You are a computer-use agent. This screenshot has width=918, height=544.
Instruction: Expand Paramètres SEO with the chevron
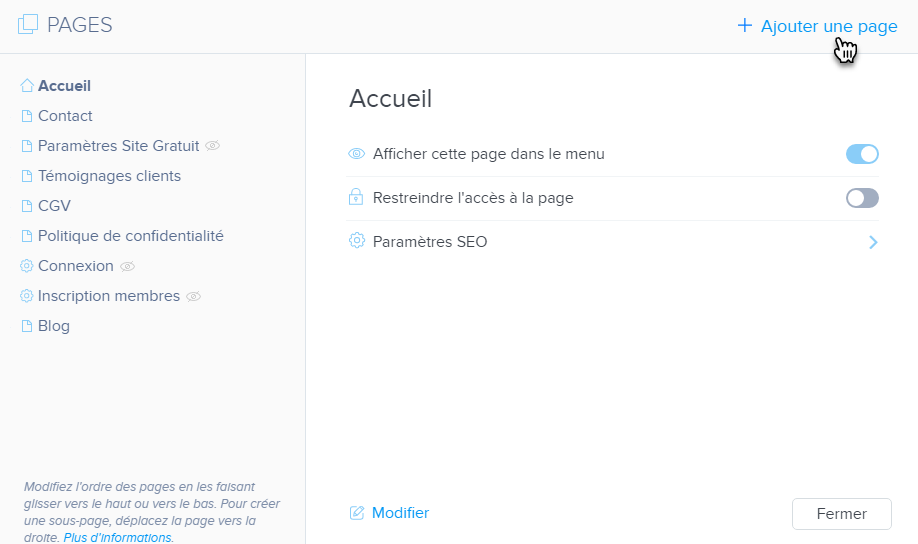coord(873,242)
